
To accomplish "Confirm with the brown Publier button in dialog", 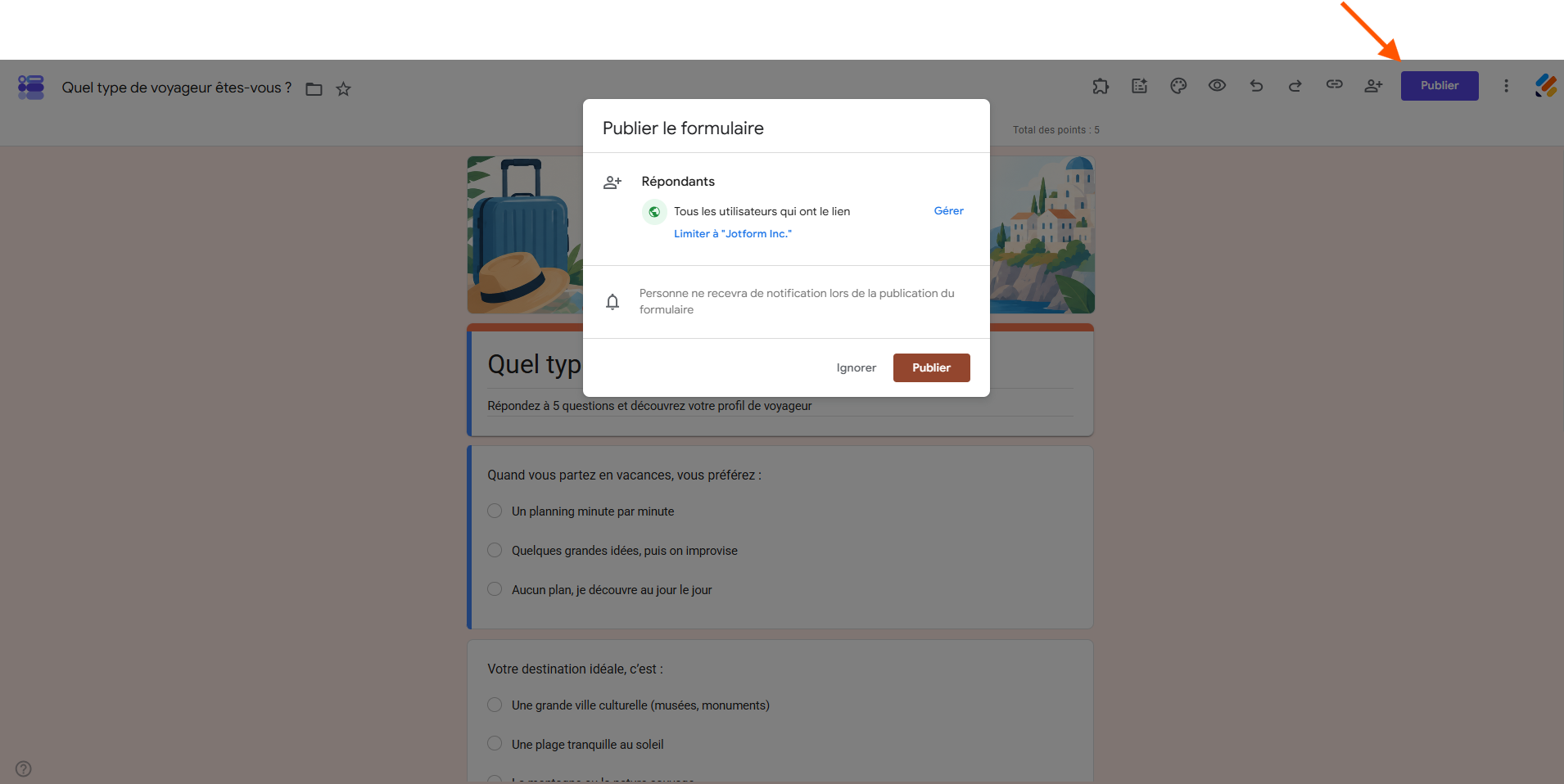I will coord(931,368).
